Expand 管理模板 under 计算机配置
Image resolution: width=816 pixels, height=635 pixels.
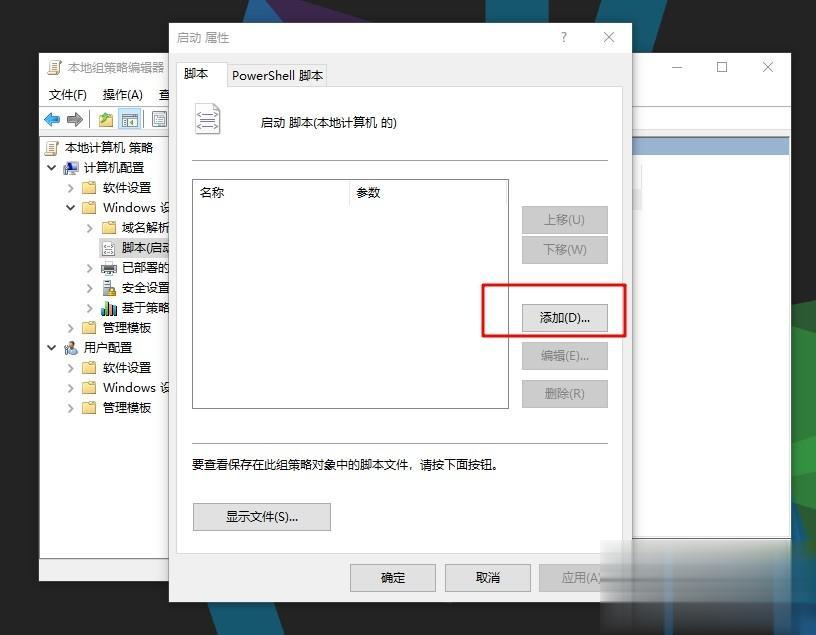(x=71, y=328)
